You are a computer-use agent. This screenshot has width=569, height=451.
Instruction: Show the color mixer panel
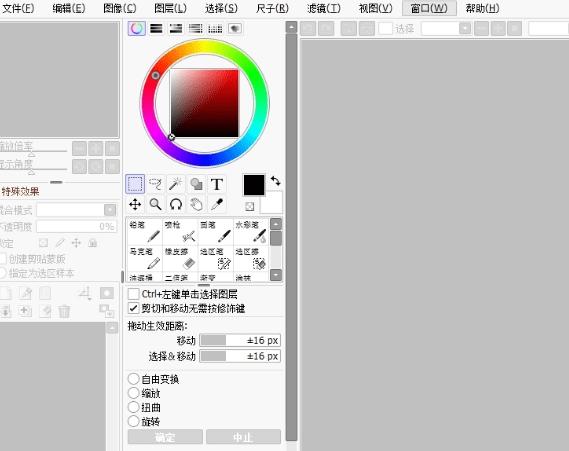pyautogui.click(x=196, y=28)
